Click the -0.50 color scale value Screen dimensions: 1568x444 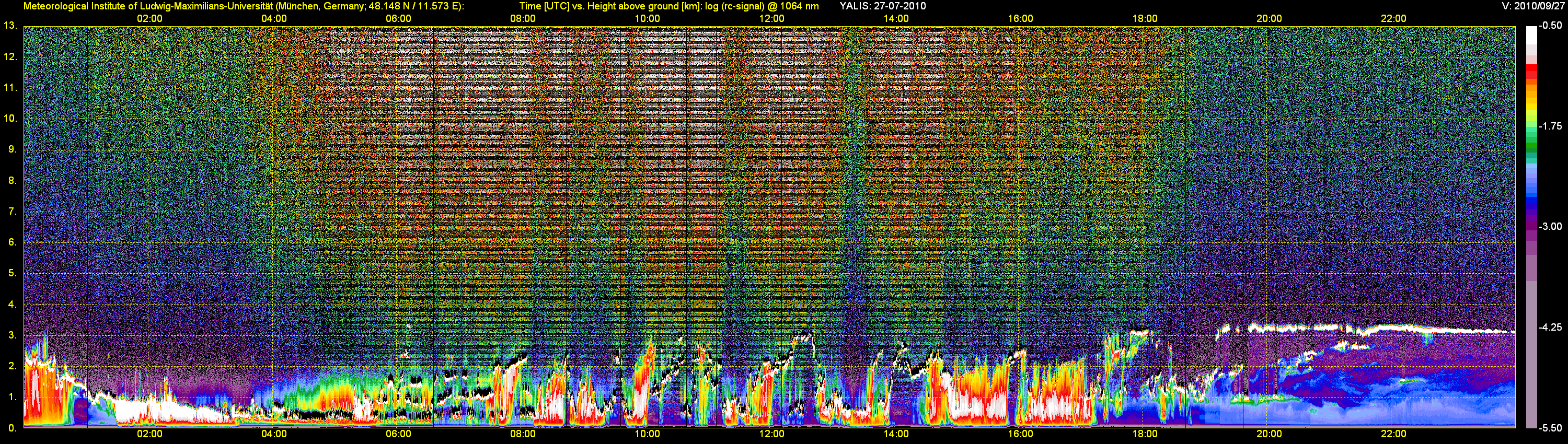(x=1550, y=26)
